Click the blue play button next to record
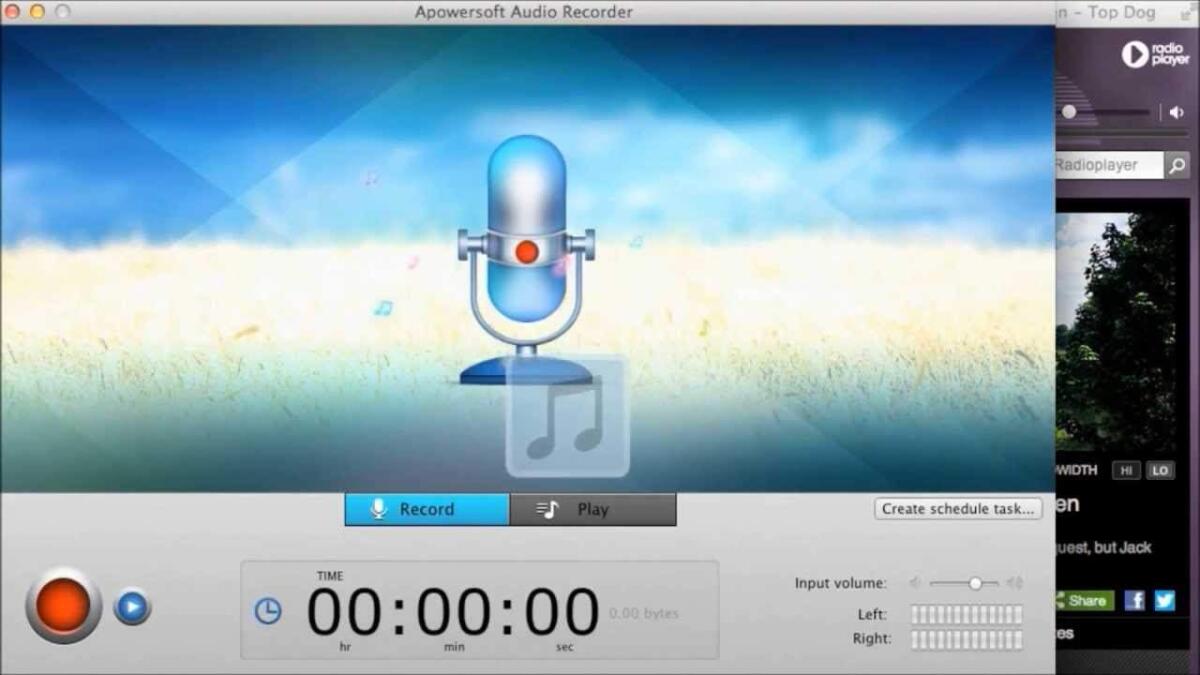This screenshot has width=1200, height=675. point(132,607)
